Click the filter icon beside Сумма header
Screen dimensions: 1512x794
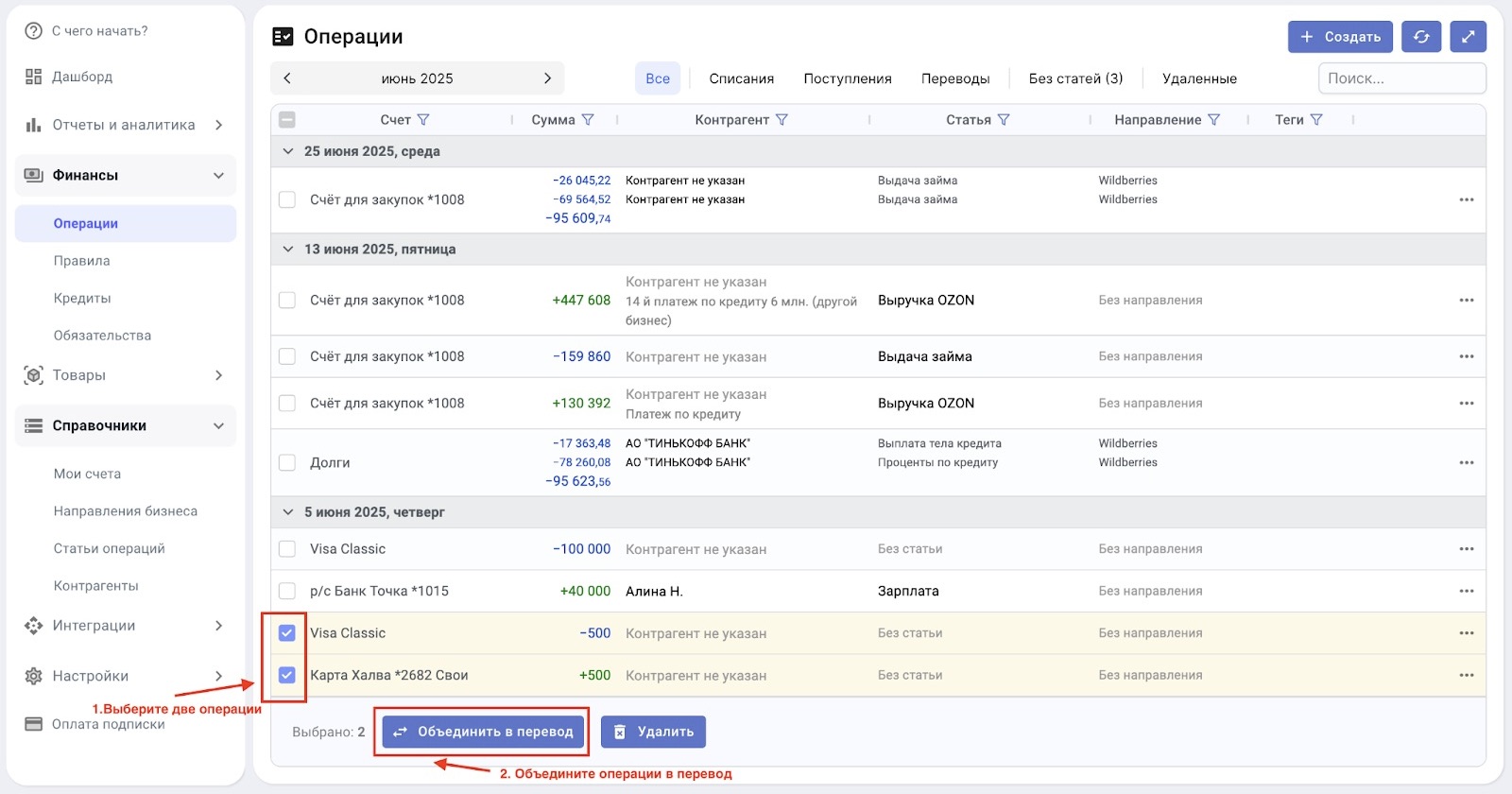click(588, 120)
